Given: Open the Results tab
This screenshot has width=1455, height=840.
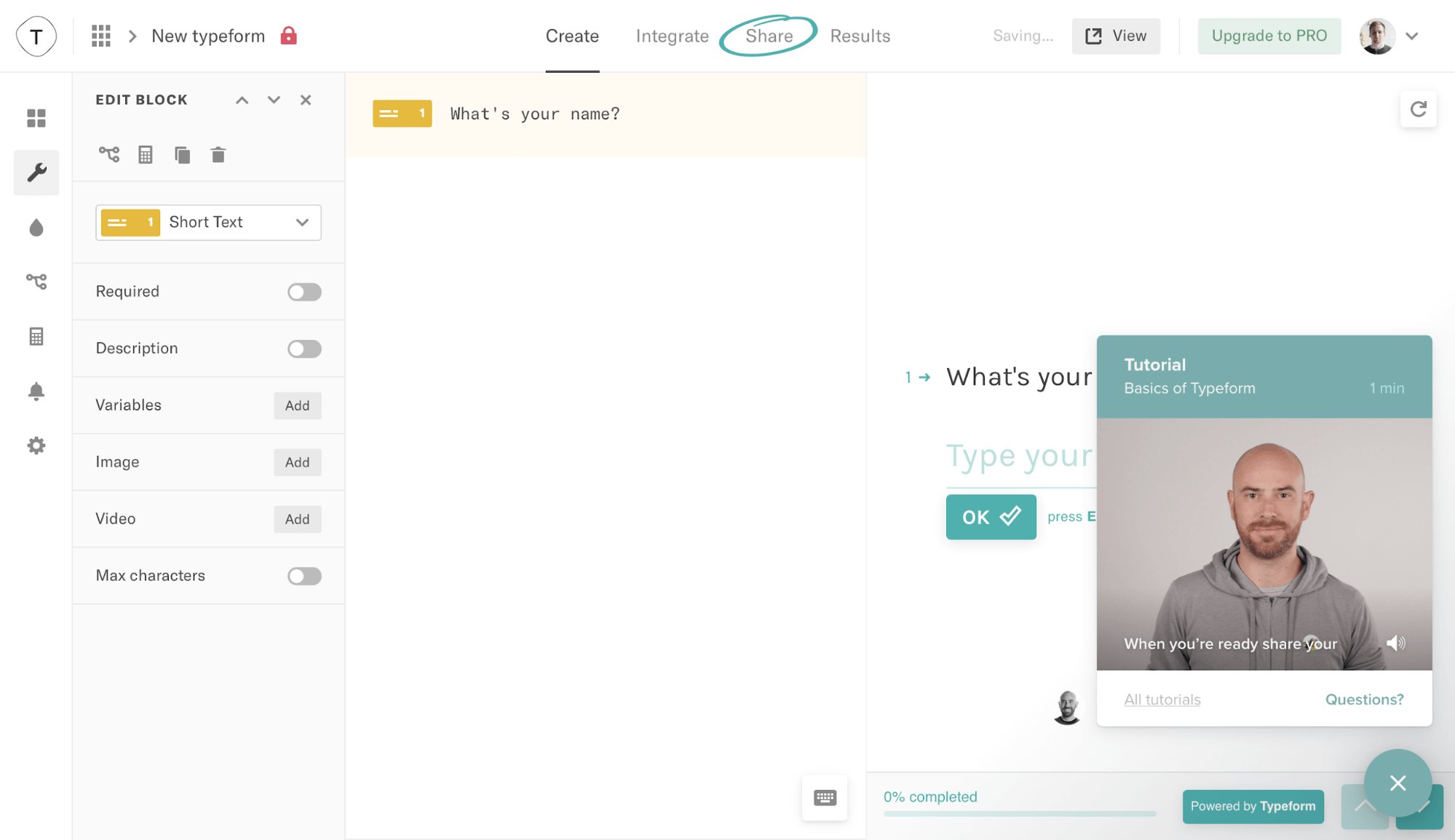Looking at the screenshot, I should click(x=860, y=36).
